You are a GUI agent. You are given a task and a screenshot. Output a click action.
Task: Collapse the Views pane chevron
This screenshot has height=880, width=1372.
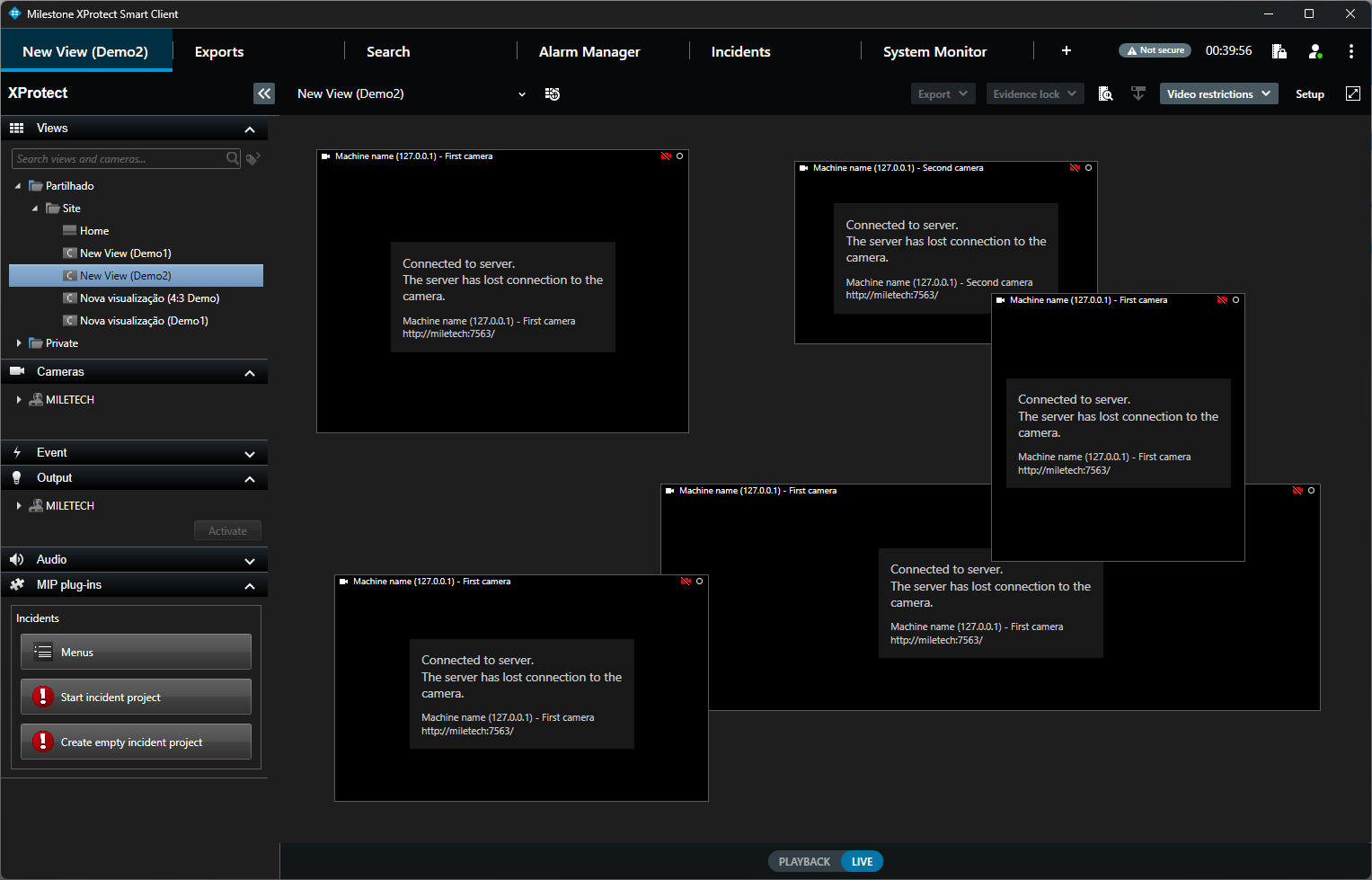click(x=250, y=129)
